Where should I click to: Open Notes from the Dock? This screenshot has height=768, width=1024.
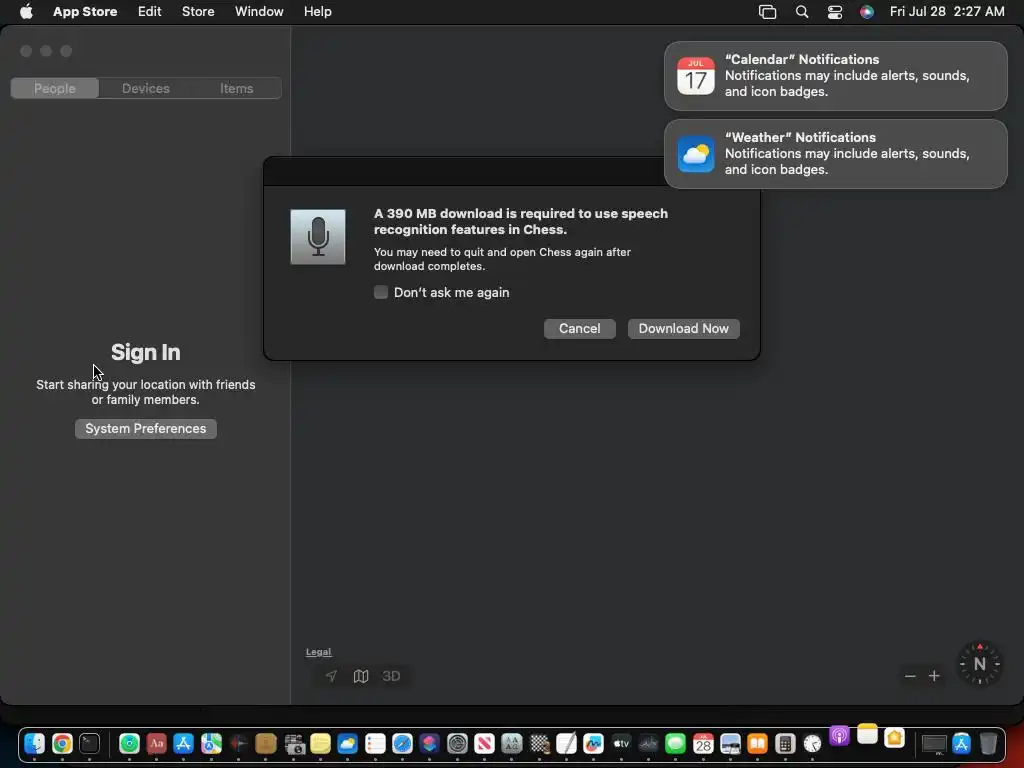867,734
